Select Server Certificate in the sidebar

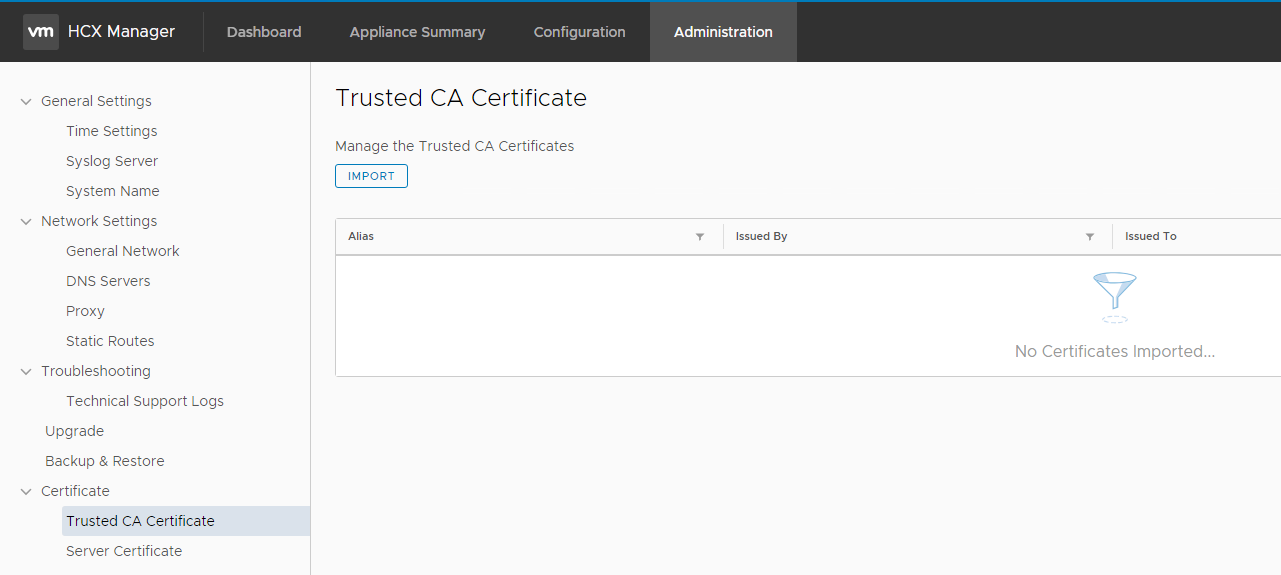coord(124,551)
